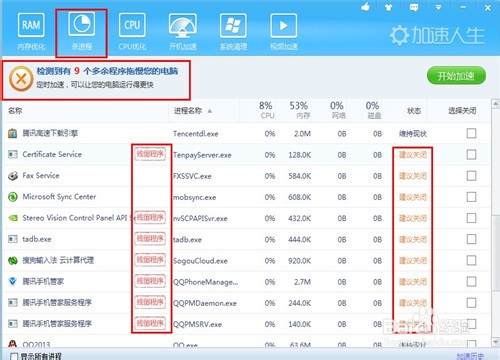Click the Microsoft Sync Center green icon
Screen dimensions: 500x360
point(13,197)
